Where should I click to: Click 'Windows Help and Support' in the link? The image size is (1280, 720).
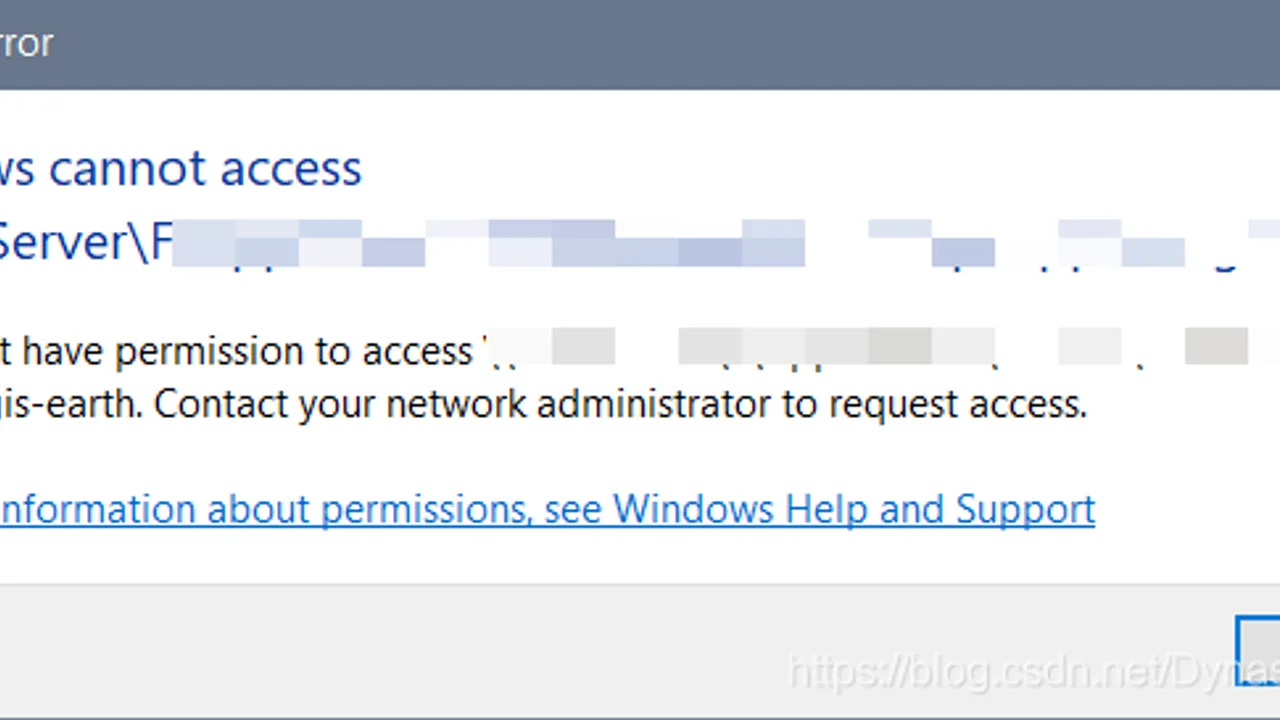(854, 509)
